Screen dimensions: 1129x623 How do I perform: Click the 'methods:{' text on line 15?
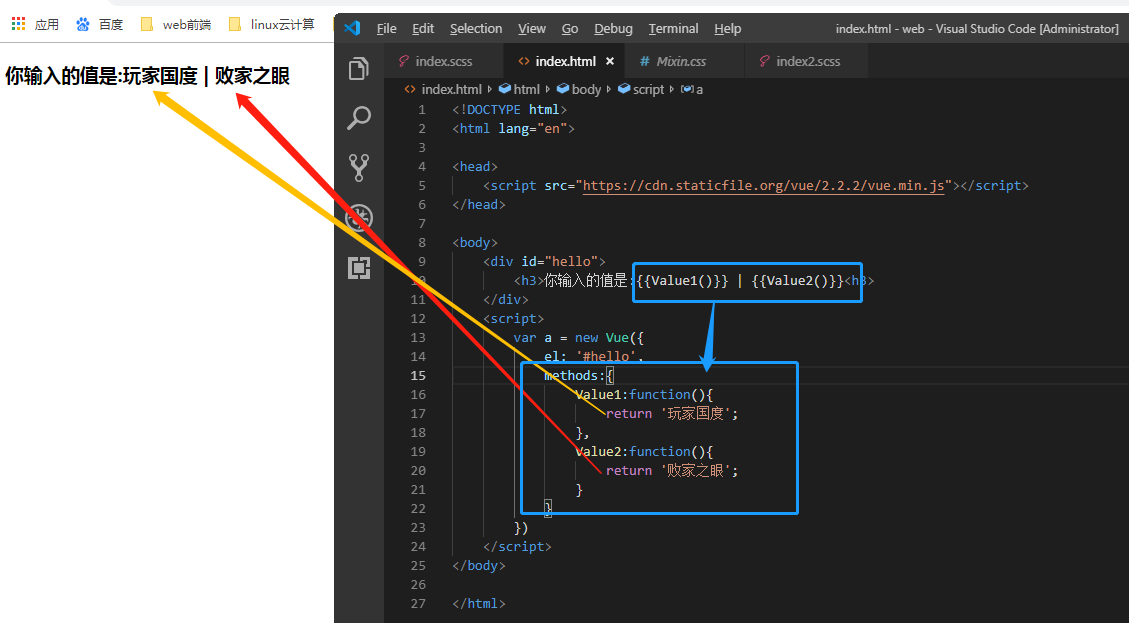tap(579, 375)
